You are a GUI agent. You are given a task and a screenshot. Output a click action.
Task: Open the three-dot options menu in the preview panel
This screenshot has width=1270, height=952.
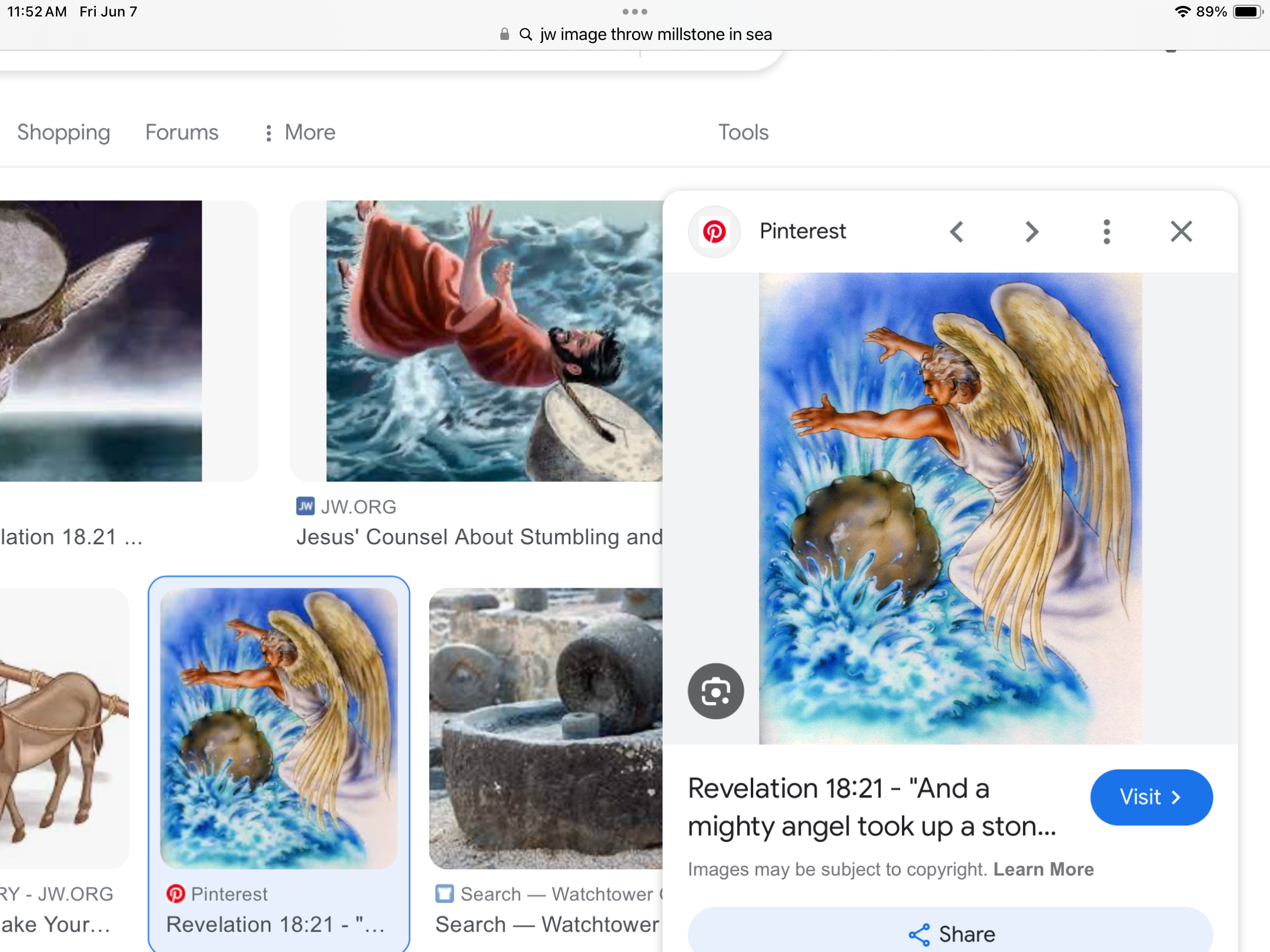coord(1107,232)
